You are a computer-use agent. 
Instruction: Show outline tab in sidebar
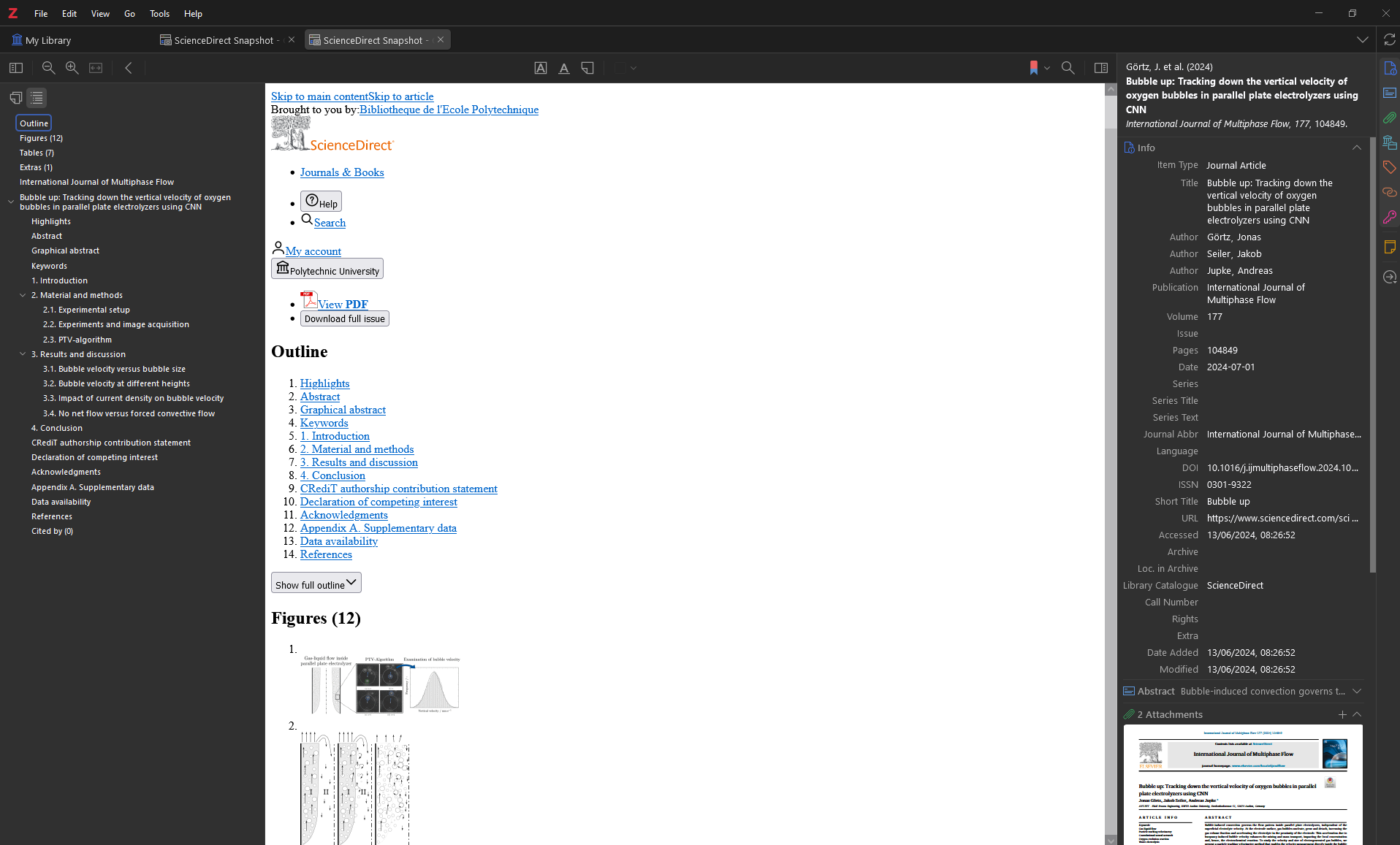click(x=37, y=97)
